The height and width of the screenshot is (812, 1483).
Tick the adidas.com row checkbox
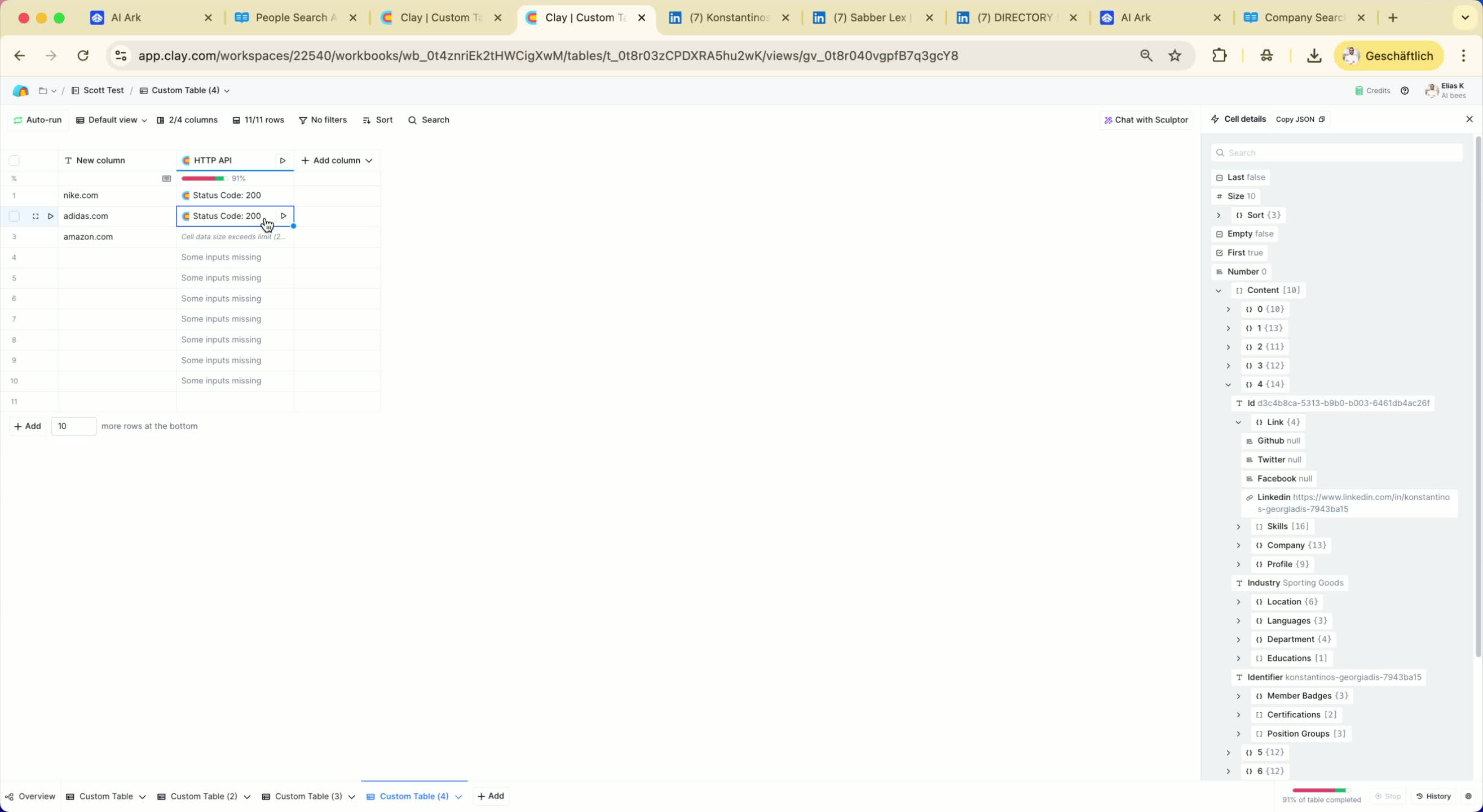point(15,216)
